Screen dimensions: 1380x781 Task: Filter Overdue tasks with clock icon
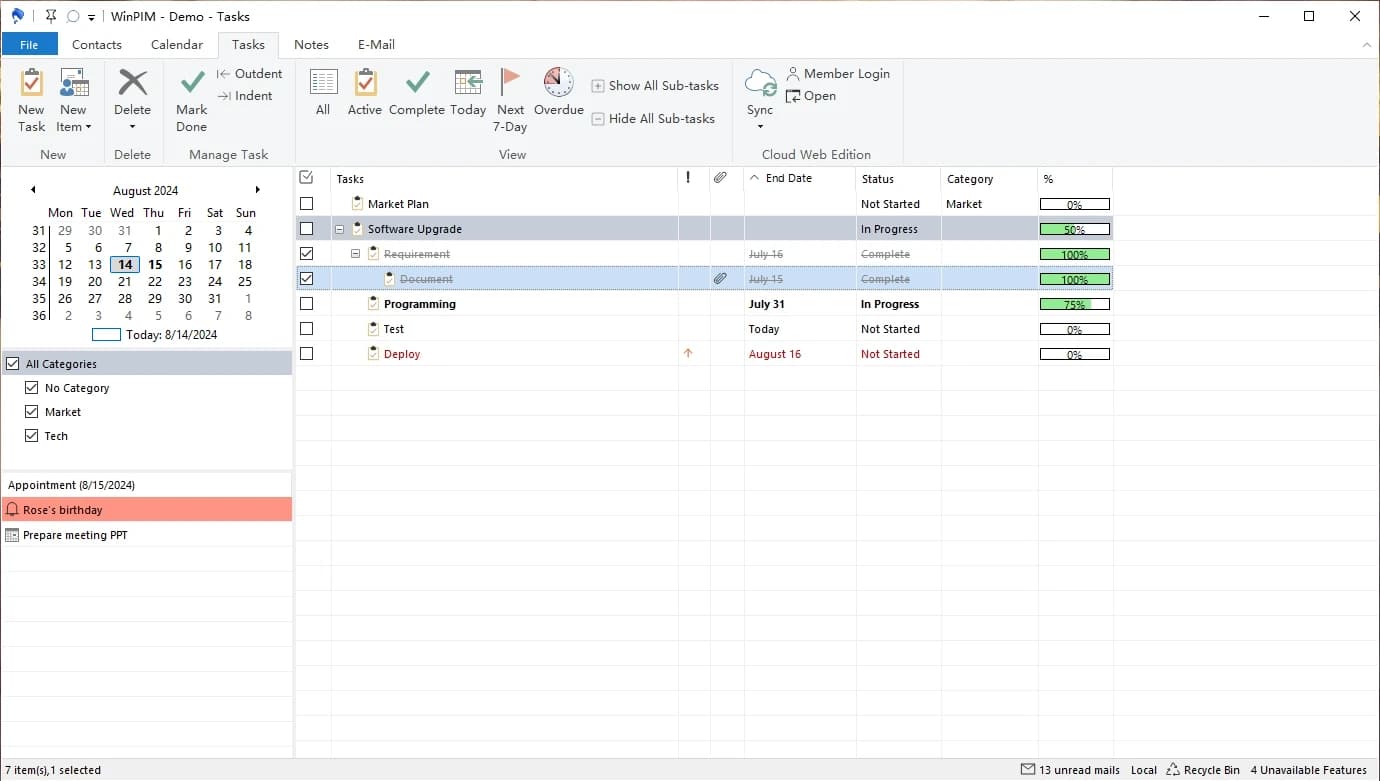[x=558, y=84]
